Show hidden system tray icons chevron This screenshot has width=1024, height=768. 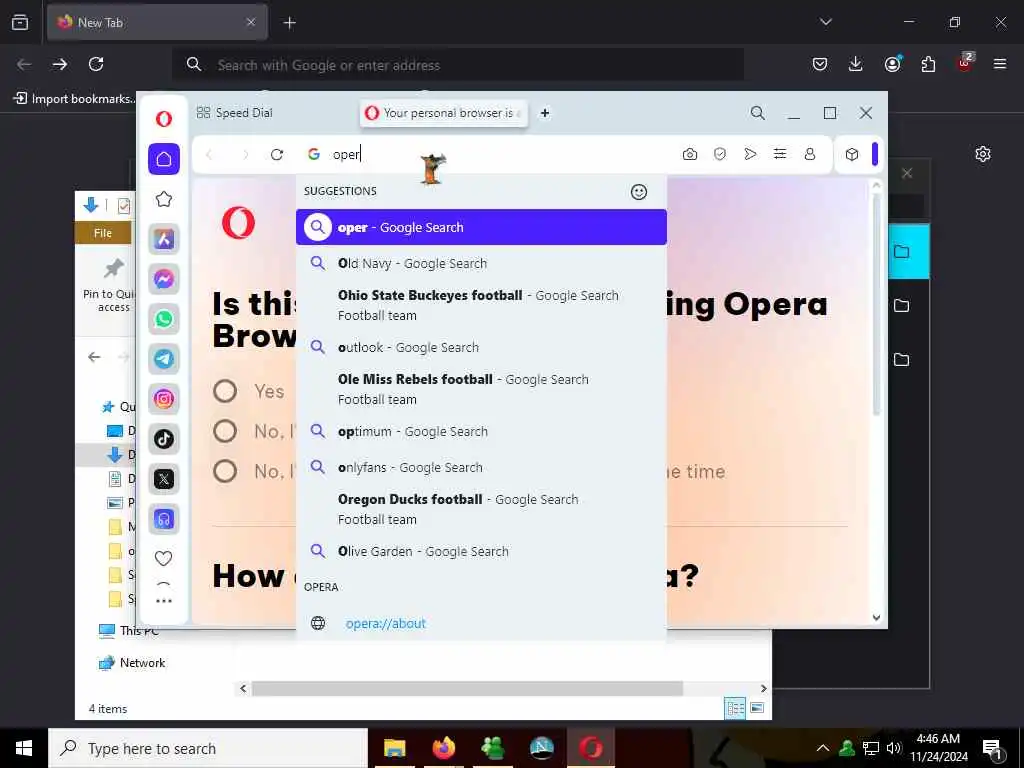823,748
